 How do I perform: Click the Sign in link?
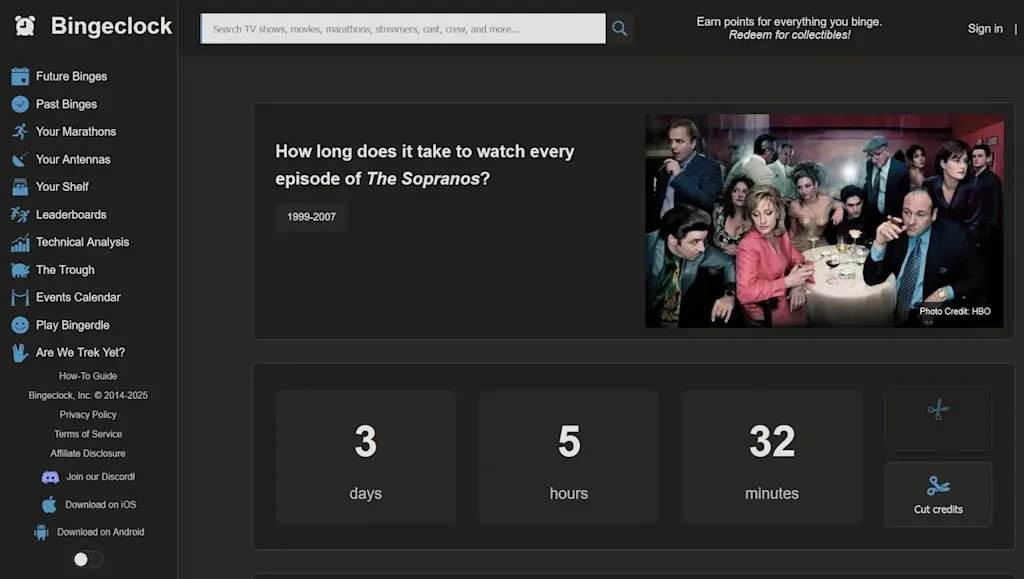click(985, 29)
